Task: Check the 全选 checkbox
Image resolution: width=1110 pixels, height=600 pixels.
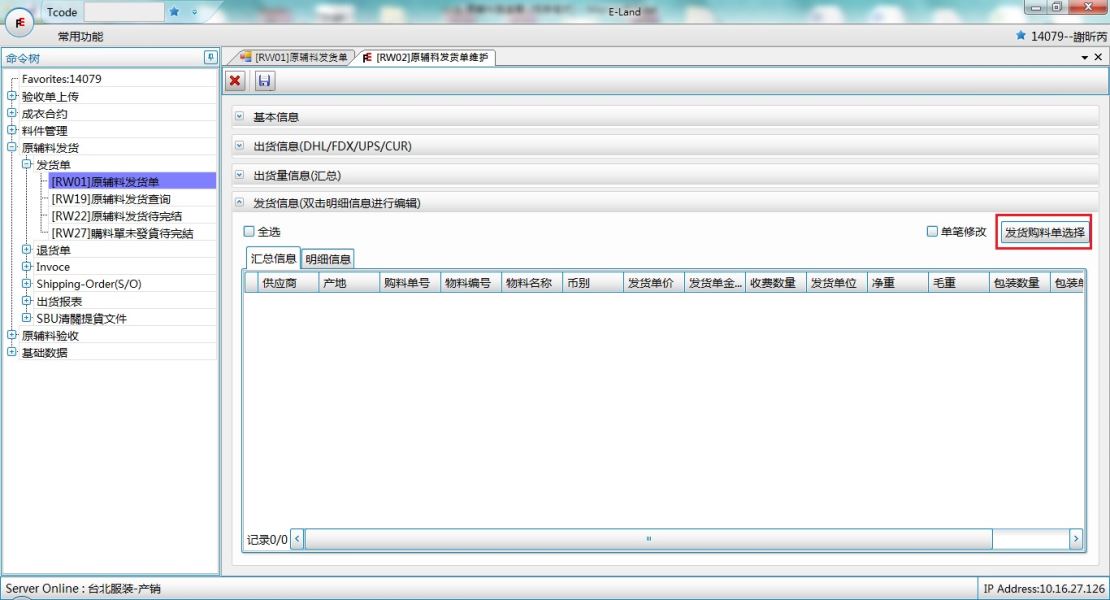Action: point(250,231)
